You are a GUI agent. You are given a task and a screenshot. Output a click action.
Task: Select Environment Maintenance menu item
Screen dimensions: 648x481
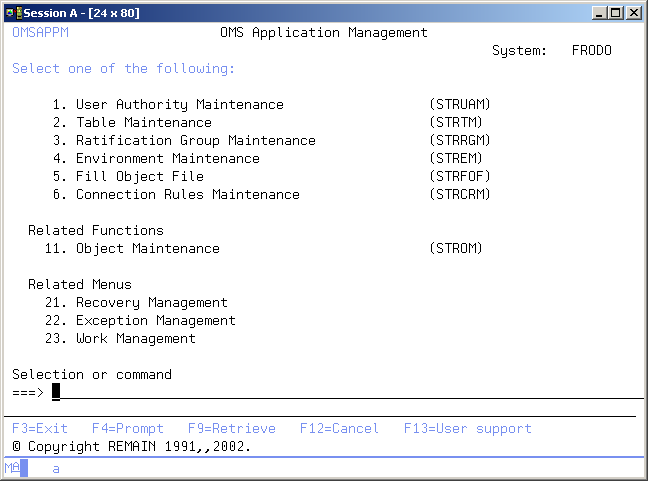point(167,159)
